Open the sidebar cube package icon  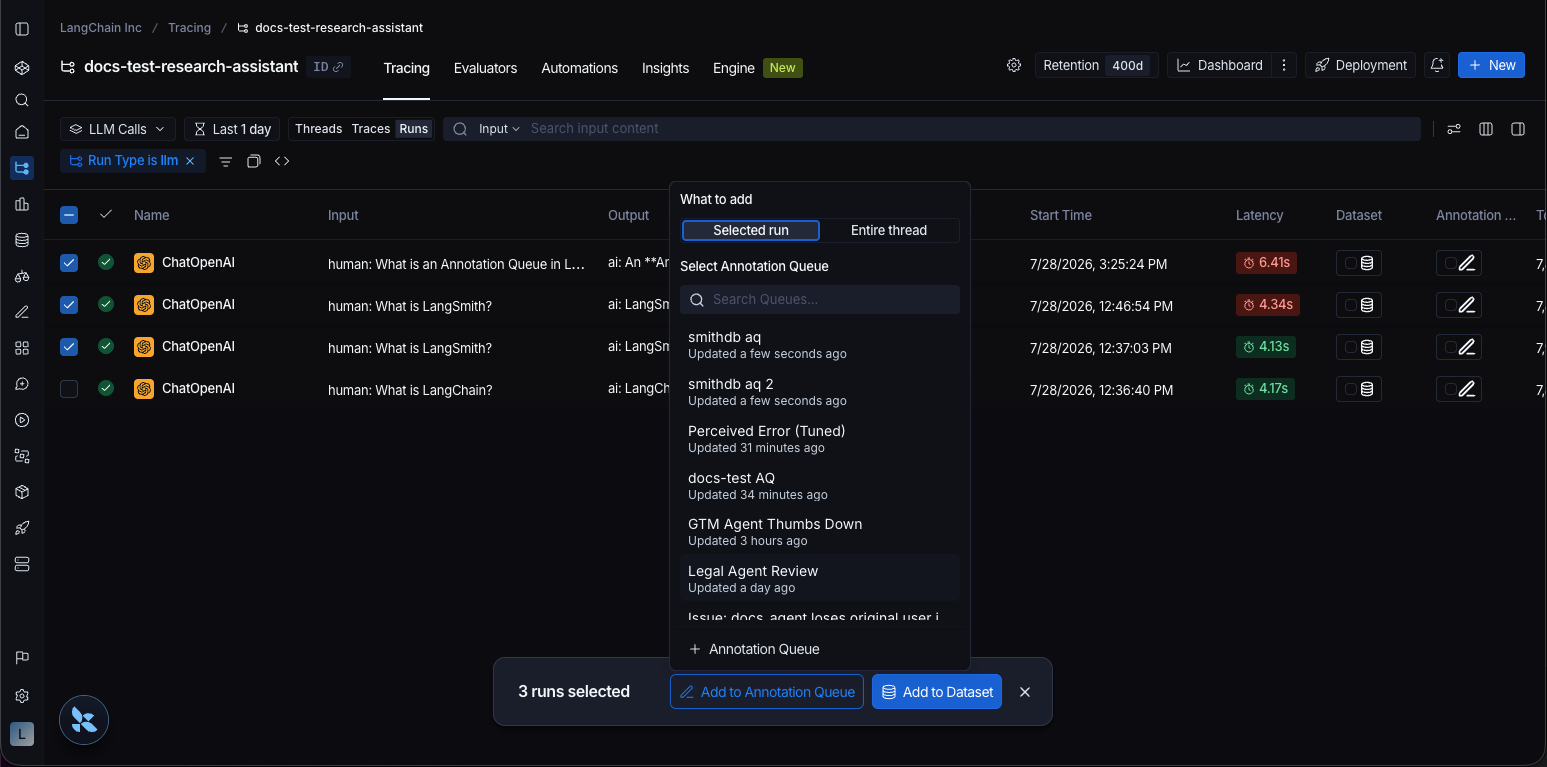[22, 492]
